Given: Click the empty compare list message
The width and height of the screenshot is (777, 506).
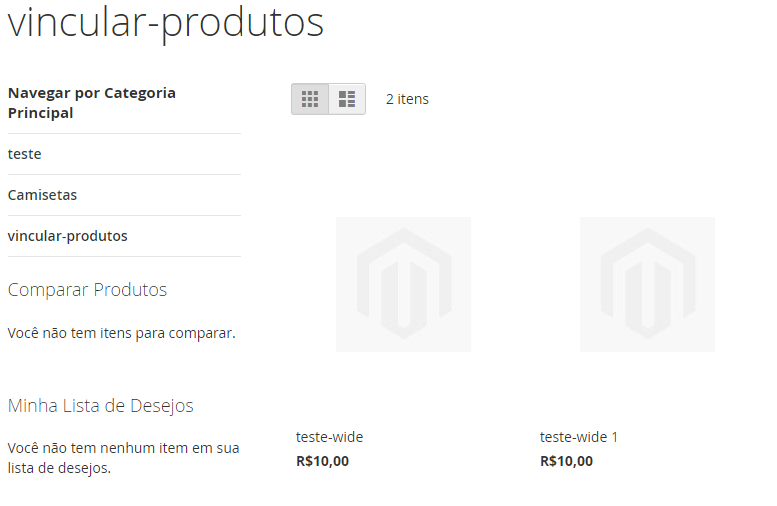Looking at the screenshot, I should (x=121, y=333).
